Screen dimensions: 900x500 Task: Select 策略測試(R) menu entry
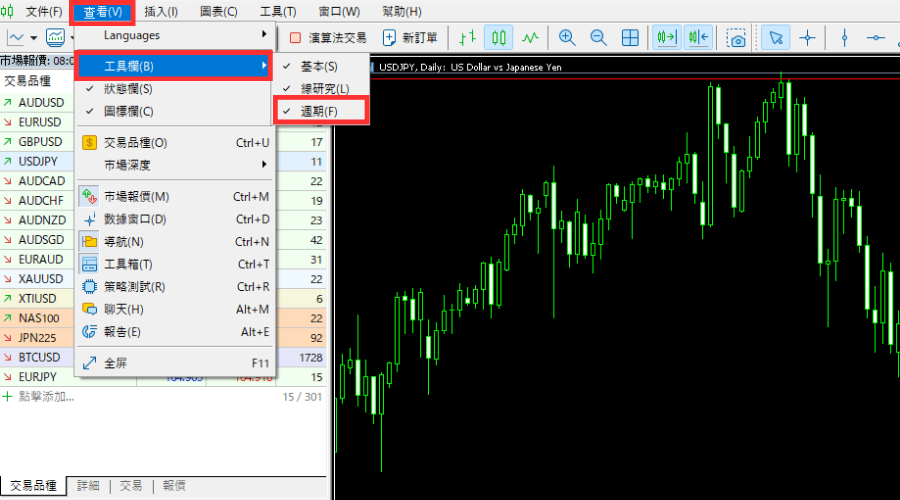pyautogui.click(x=134, y=287)
